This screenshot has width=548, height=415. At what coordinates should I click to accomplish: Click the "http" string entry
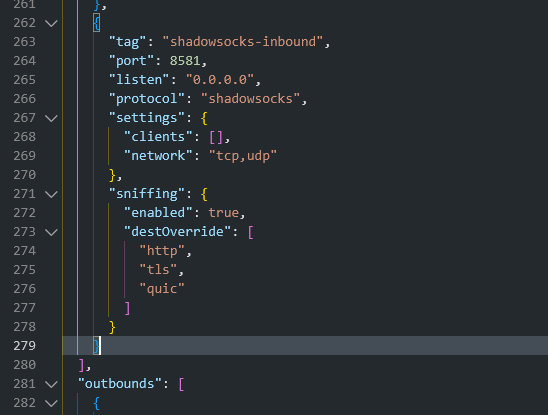[162, 251]
